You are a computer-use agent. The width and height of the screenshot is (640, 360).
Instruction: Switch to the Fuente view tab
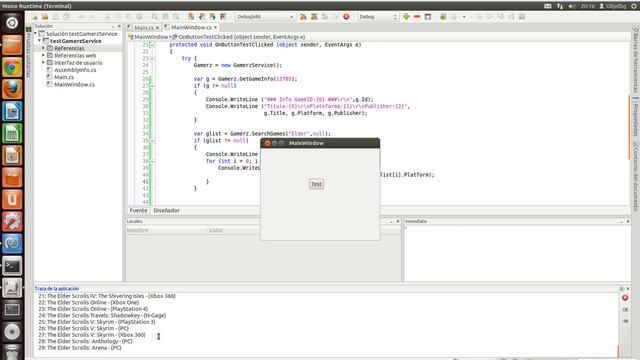(138, 210)
